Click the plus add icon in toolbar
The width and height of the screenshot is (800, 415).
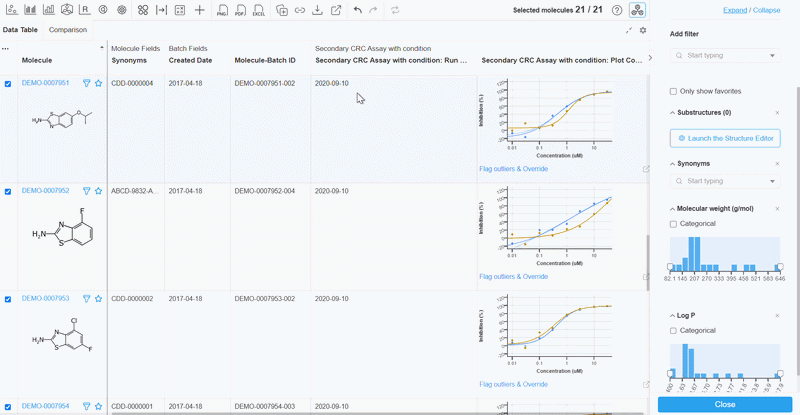199,10
